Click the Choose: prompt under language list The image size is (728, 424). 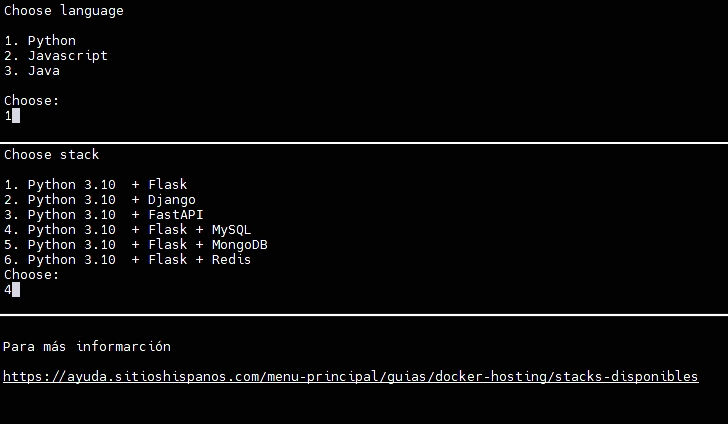pos(32,101)
